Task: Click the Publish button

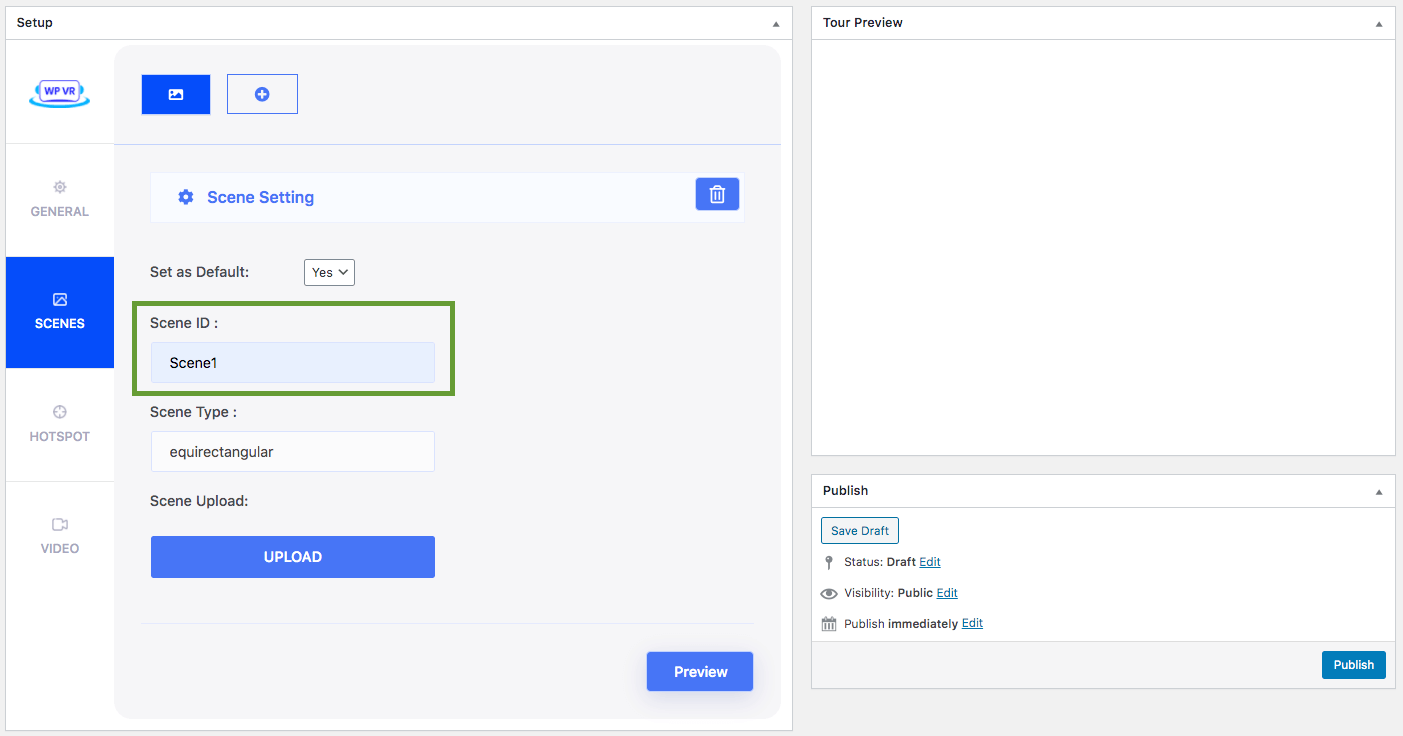Action: tap(1353, 665)
